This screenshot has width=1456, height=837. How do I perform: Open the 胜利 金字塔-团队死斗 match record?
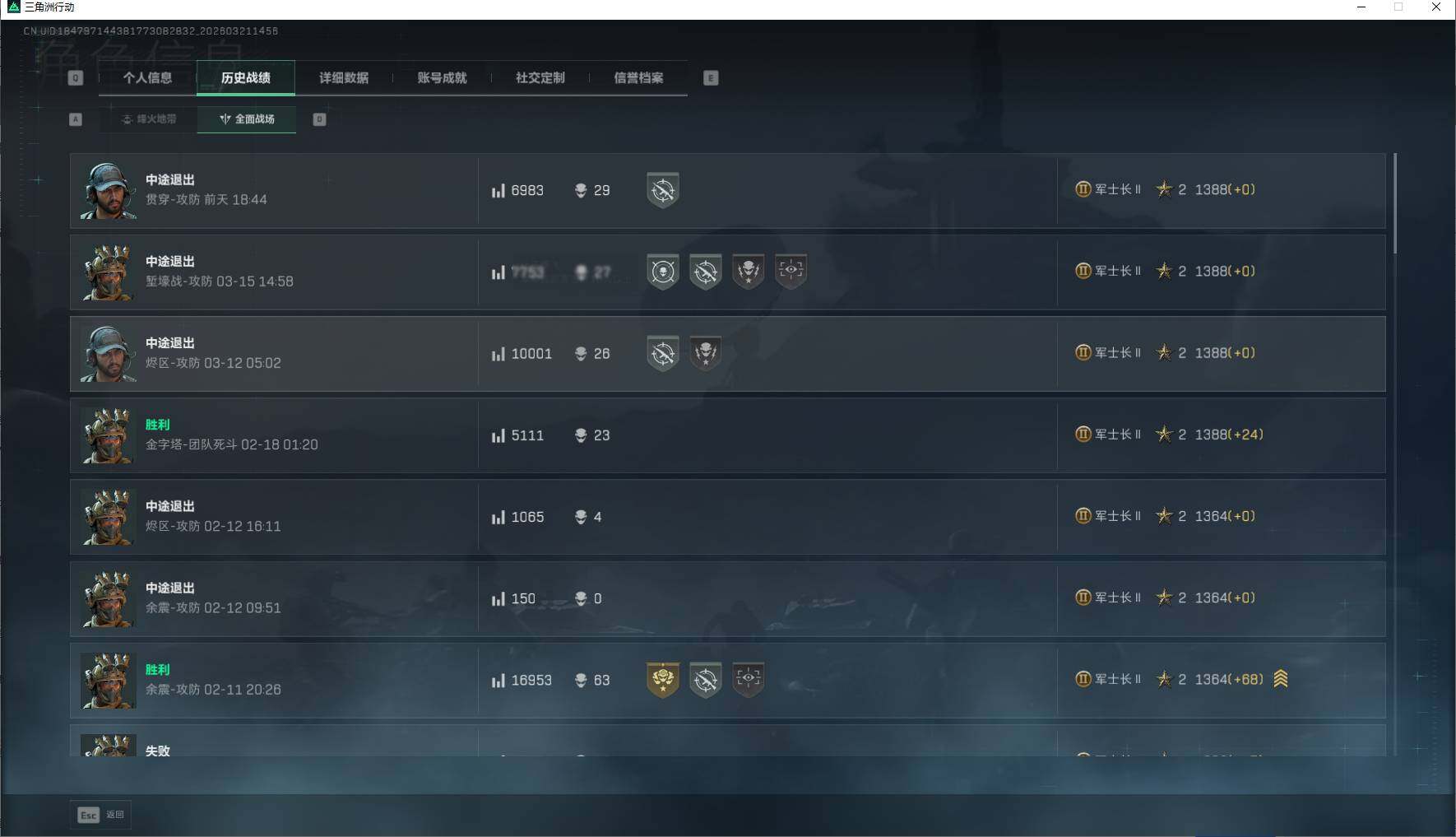coord(728,435)
